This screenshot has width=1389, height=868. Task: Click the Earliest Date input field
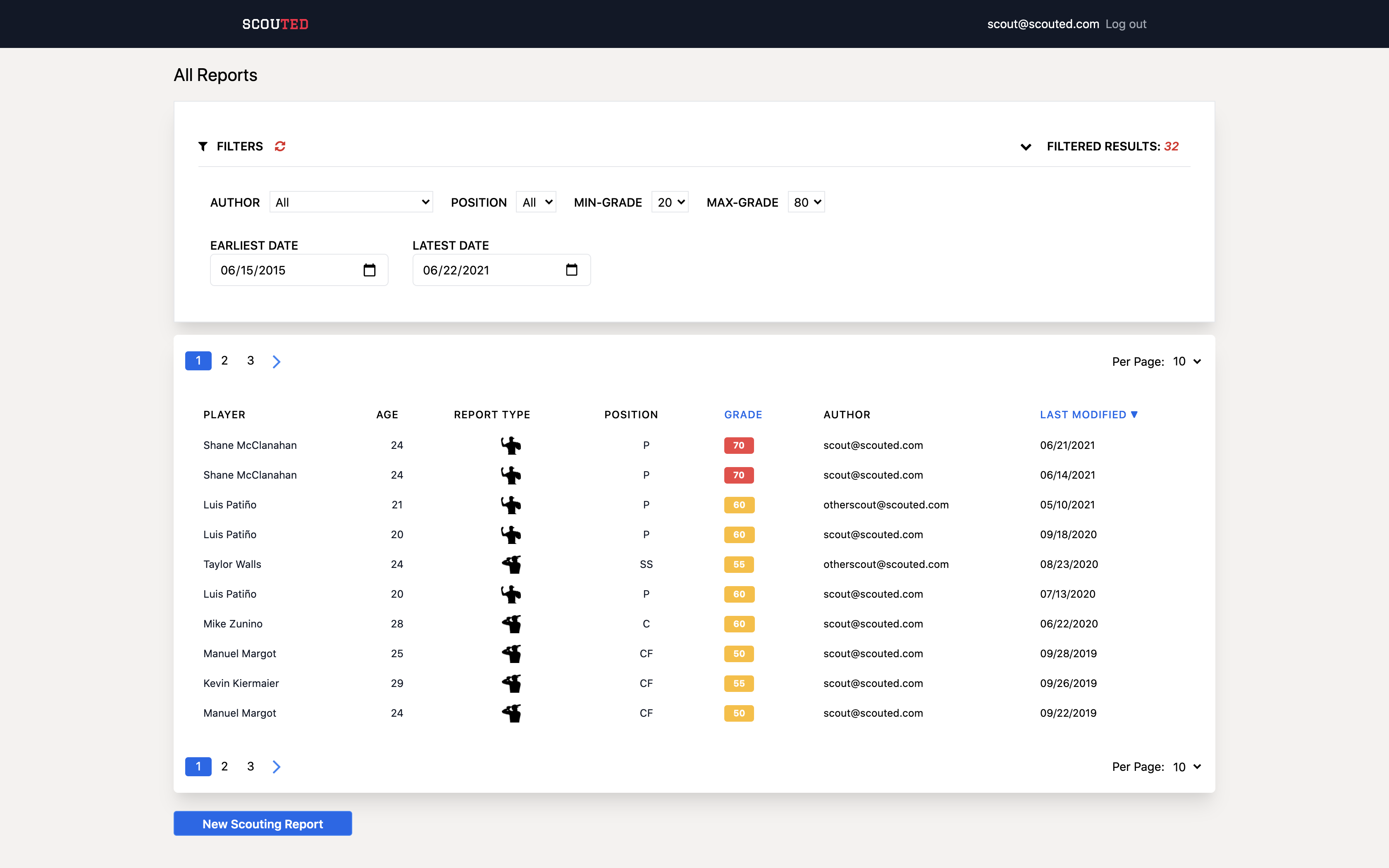click(x=299, y=270)
